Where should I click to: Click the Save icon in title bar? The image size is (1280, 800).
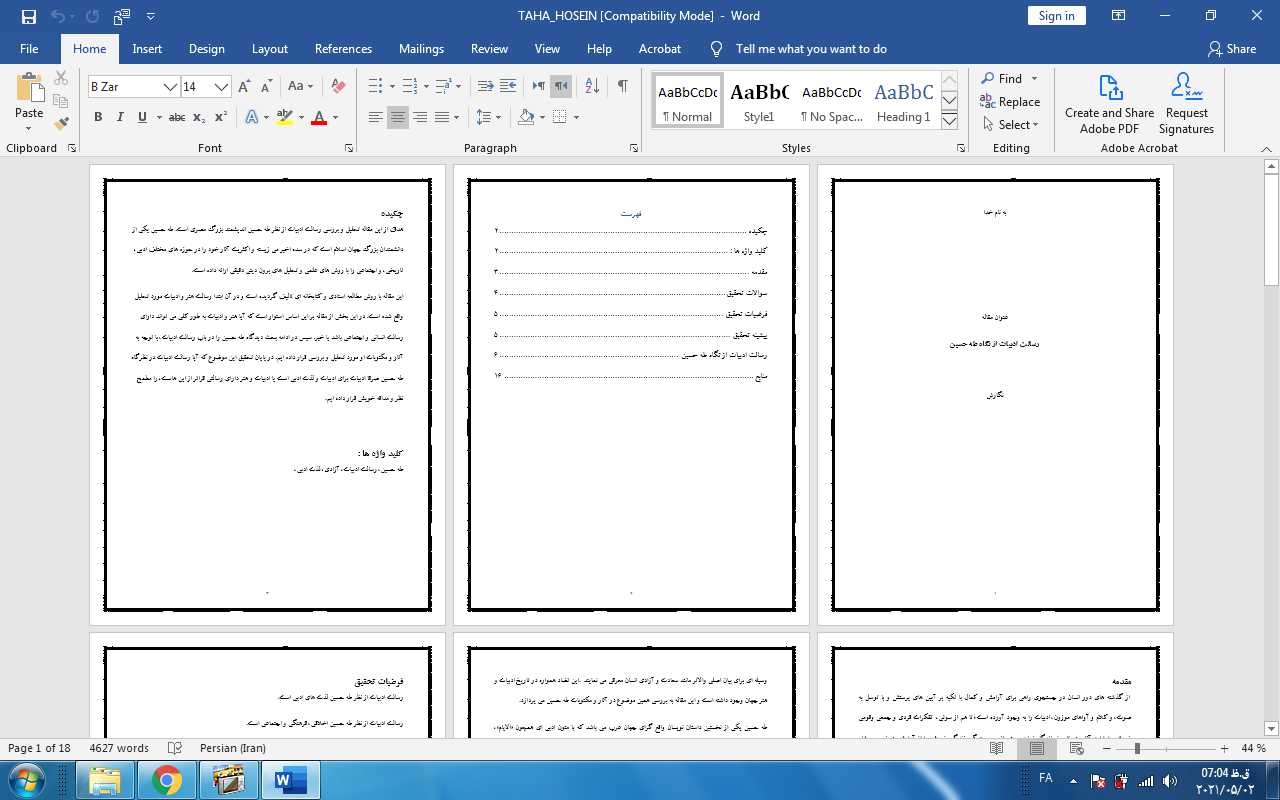28,16
